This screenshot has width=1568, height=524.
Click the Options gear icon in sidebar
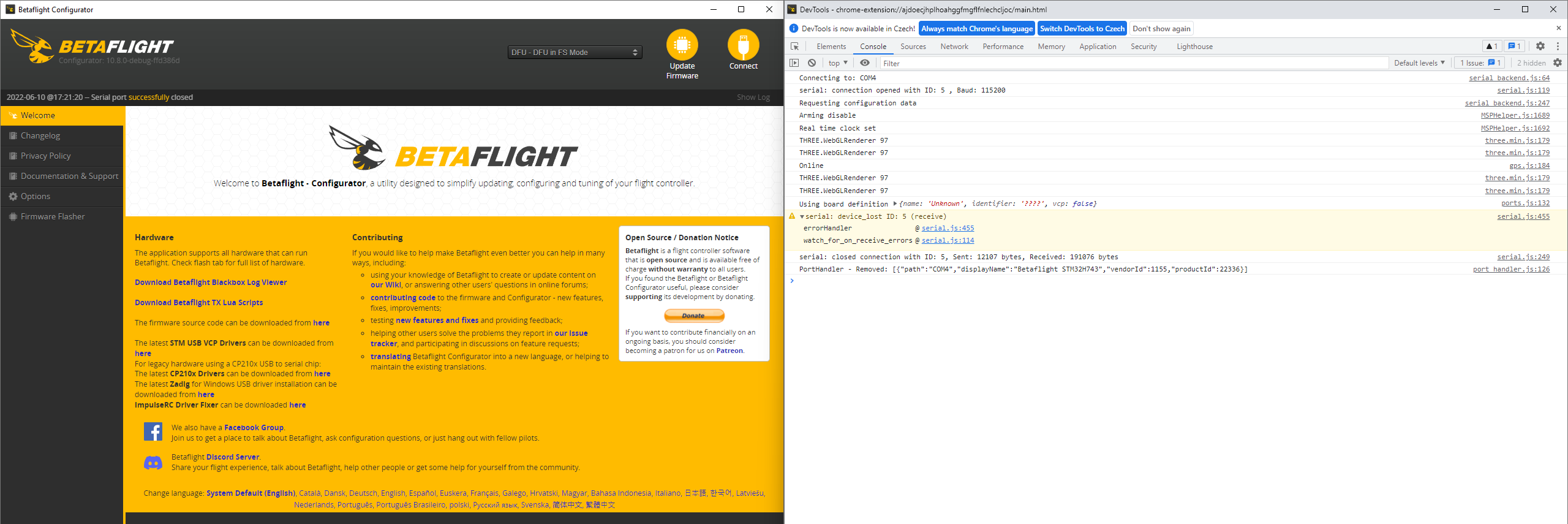point(13,196)
